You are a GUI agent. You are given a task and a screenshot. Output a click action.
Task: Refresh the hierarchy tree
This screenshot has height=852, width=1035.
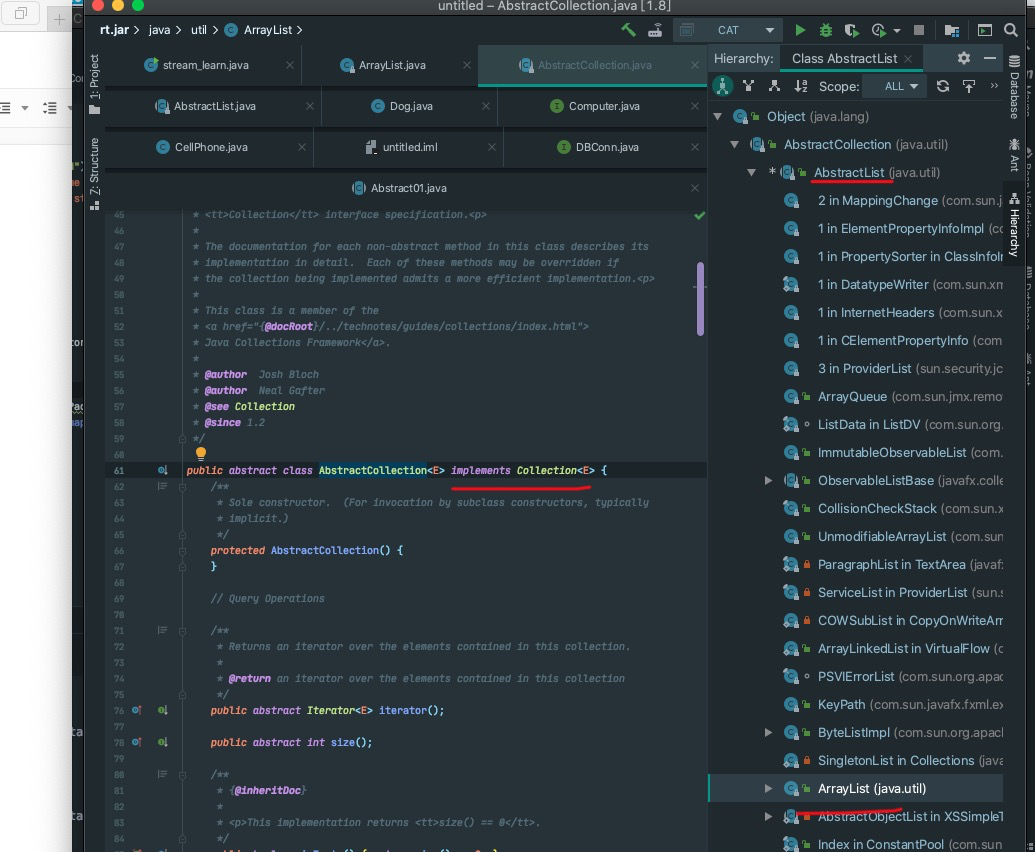pos(943,86)
